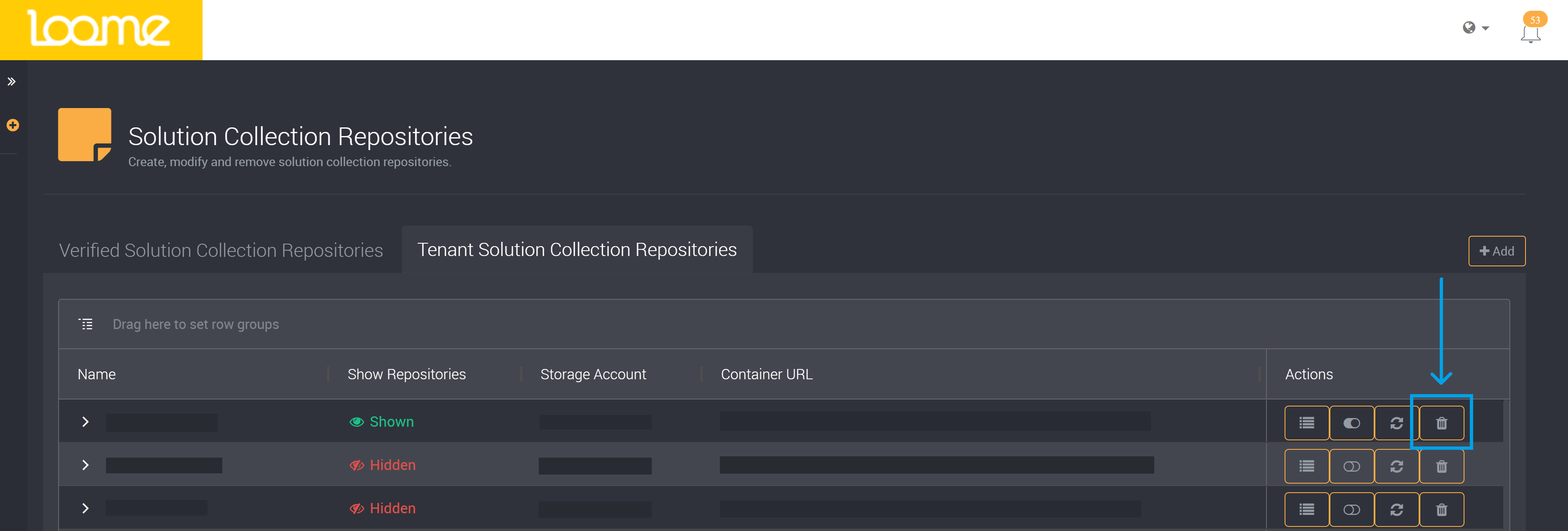1568x531 pixels.
Task: Click the Actions column header
Action: click(1309, 374)
